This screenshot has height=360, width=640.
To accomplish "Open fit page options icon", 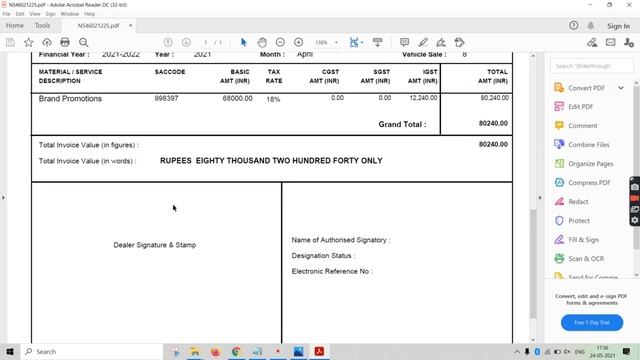I will (x=354, y=42).
